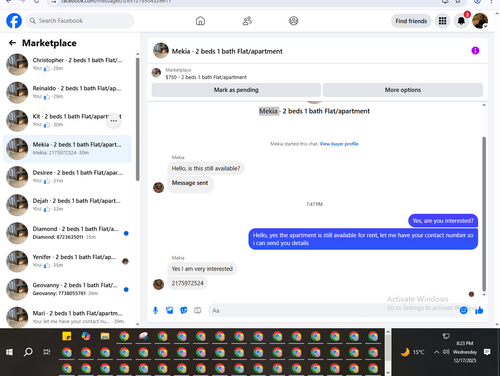Select the Mekia conversation in list
Viewport: 500px width, 376px height.
(67, 149)
